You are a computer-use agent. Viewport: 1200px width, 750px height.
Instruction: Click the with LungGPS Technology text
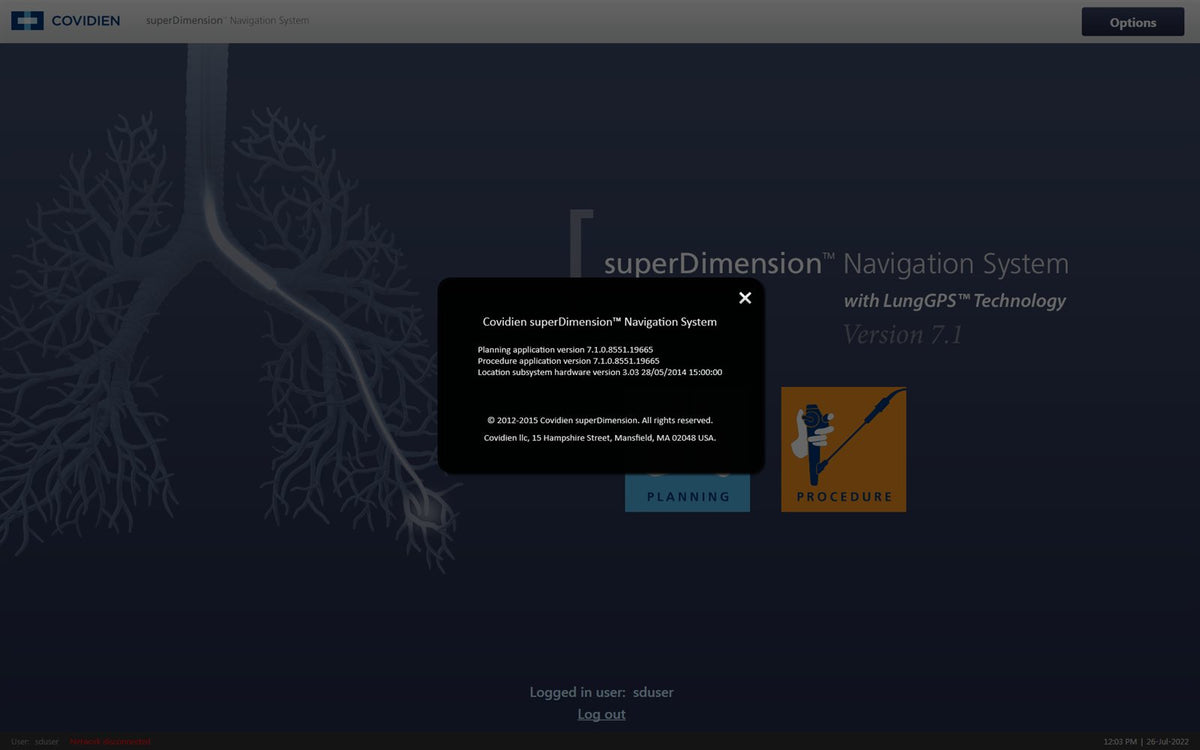pyautogui.click(x=955, y=301)
